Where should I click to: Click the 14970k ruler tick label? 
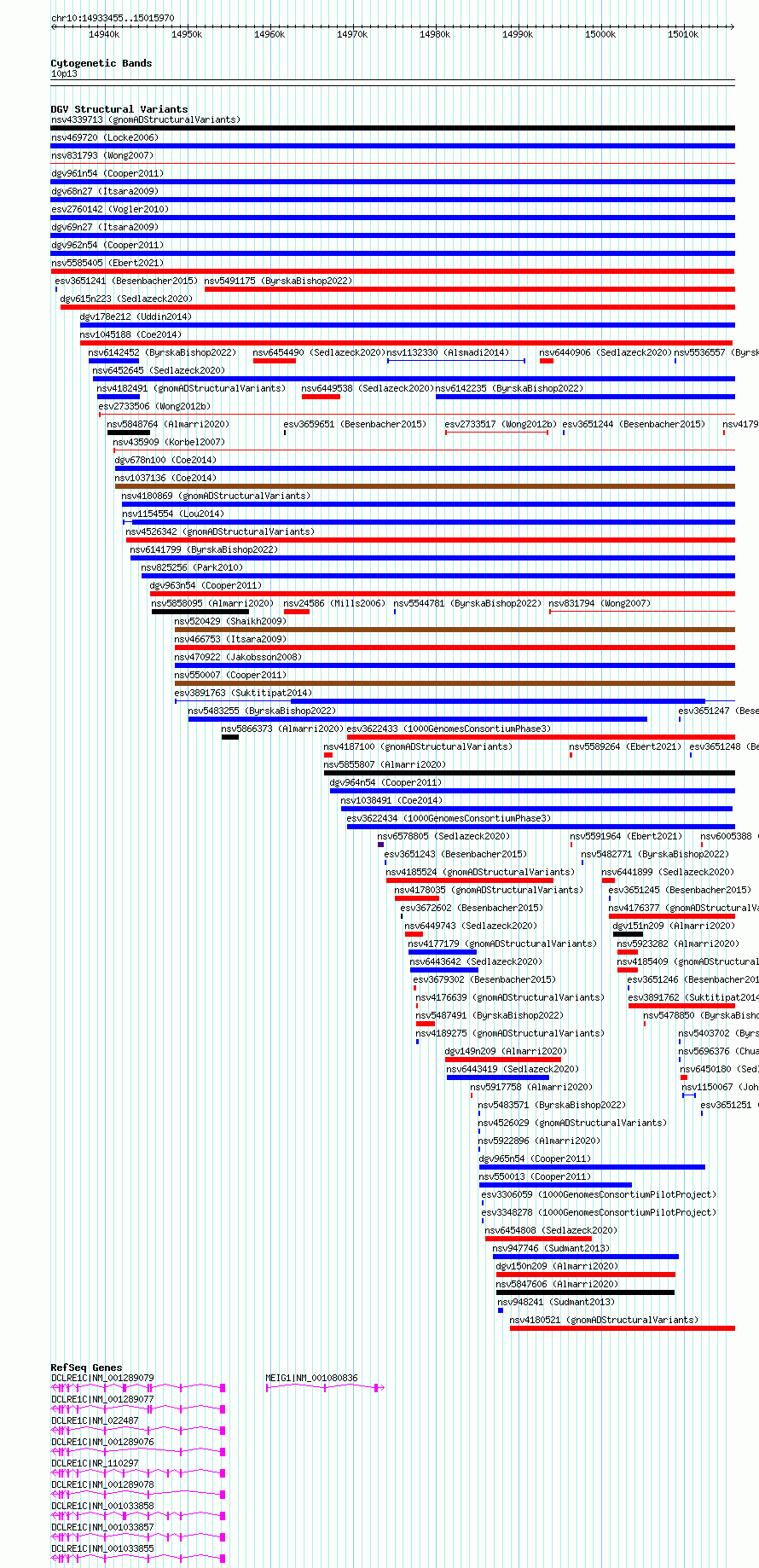[x=352, y=35]
